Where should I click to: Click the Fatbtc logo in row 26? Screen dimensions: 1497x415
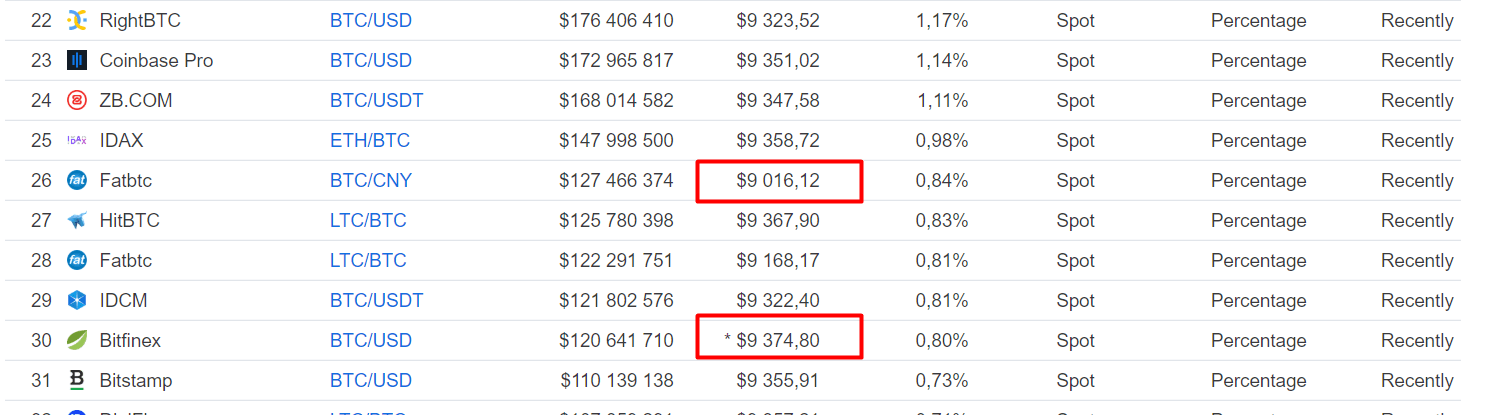[x=77, y=181]
